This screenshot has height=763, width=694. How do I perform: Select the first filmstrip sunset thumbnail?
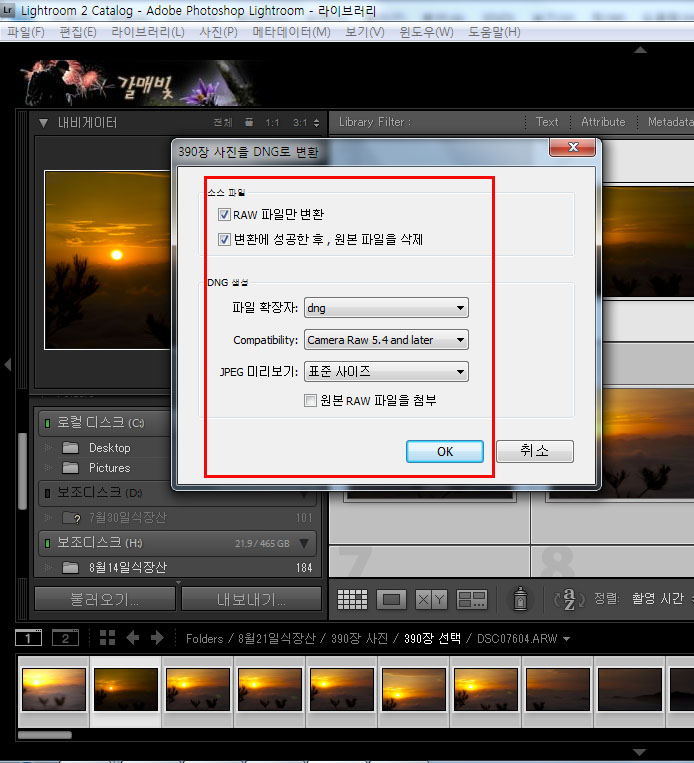point(53,689)
